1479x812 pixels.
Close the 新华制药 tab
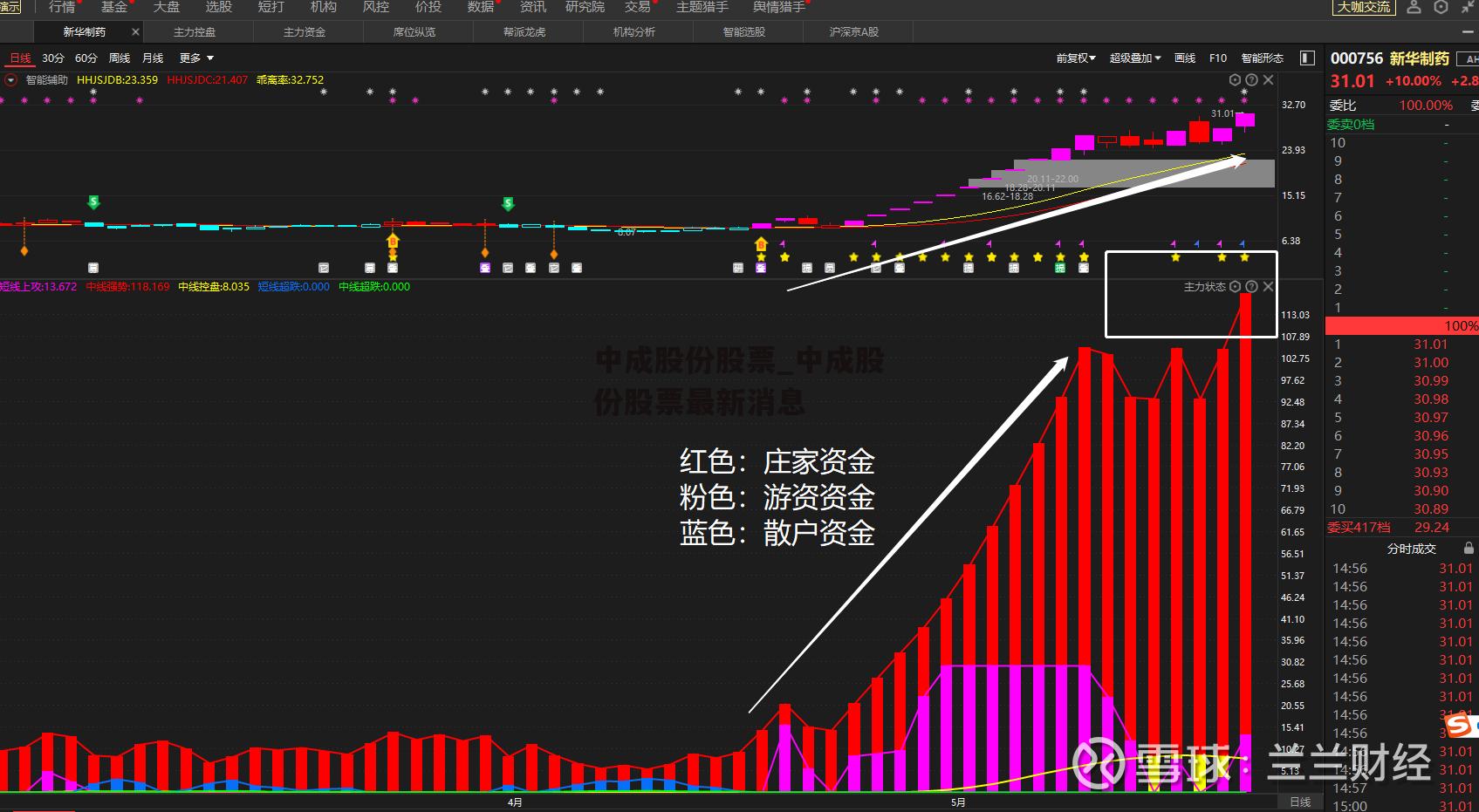coord(135,31)
